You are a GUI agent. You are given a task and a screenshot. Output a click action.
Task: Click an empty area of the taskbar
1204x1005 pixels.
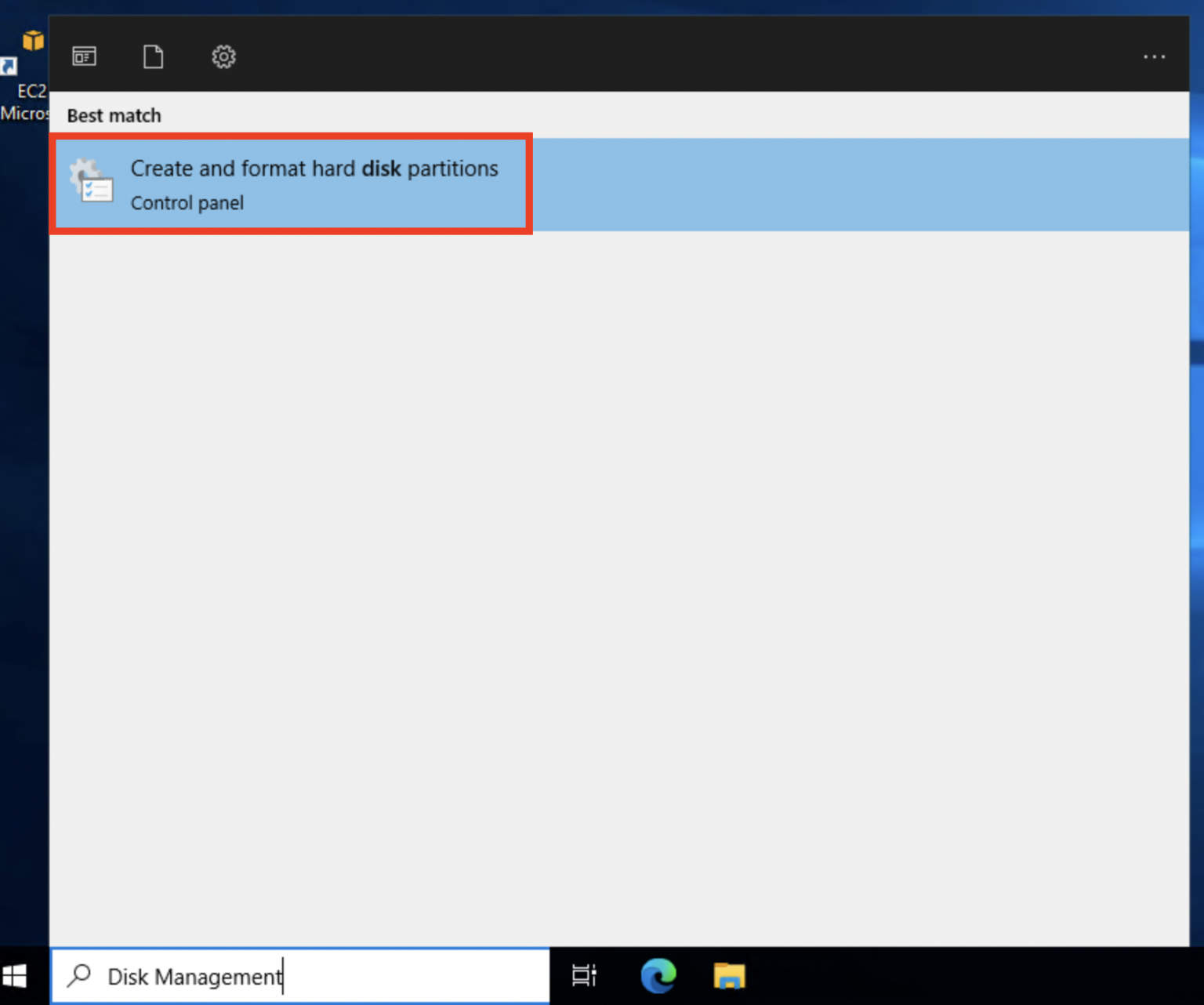click(941, 976)
